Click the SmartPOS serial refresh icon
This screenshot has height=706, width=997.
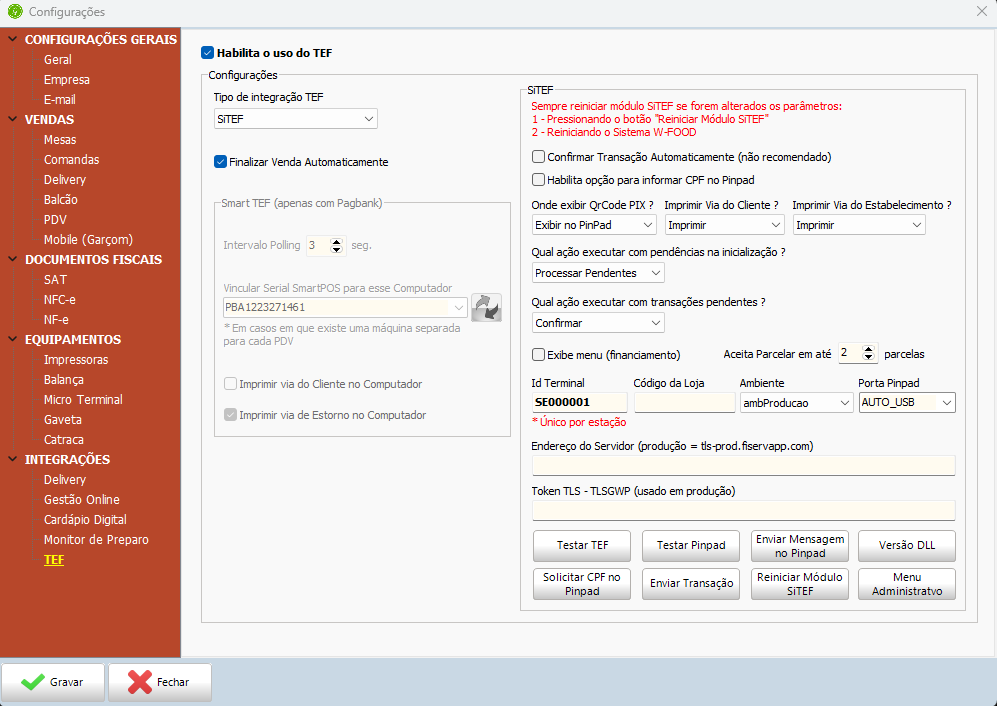[x=486, y=308]
